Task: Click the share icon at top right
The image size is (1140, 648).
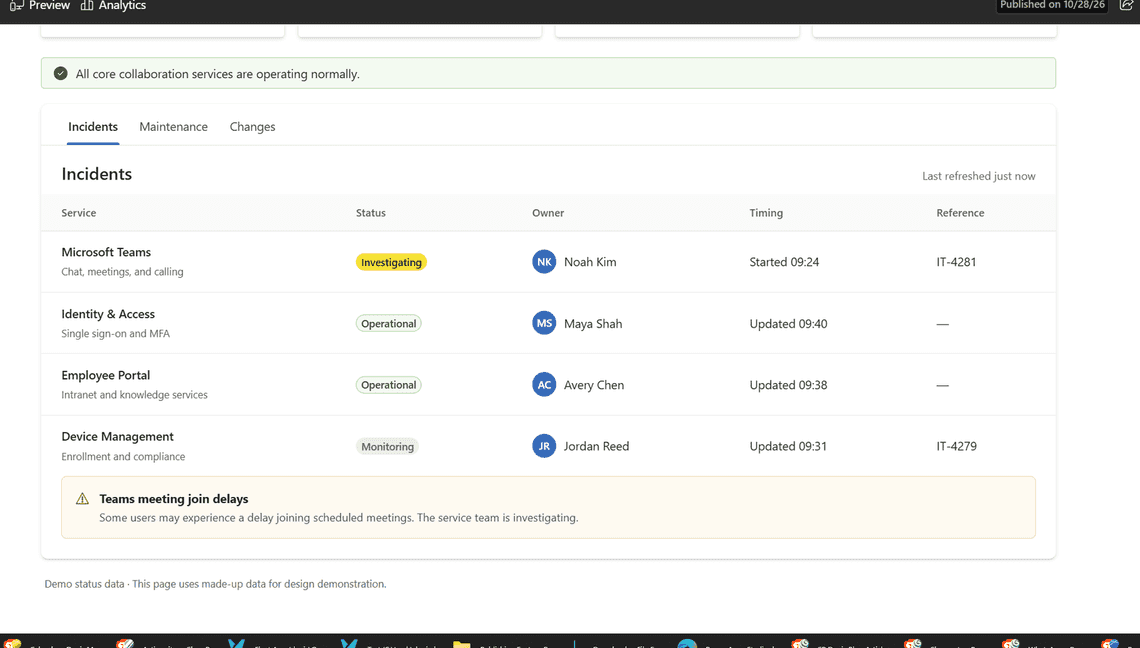Action: 1126,5
